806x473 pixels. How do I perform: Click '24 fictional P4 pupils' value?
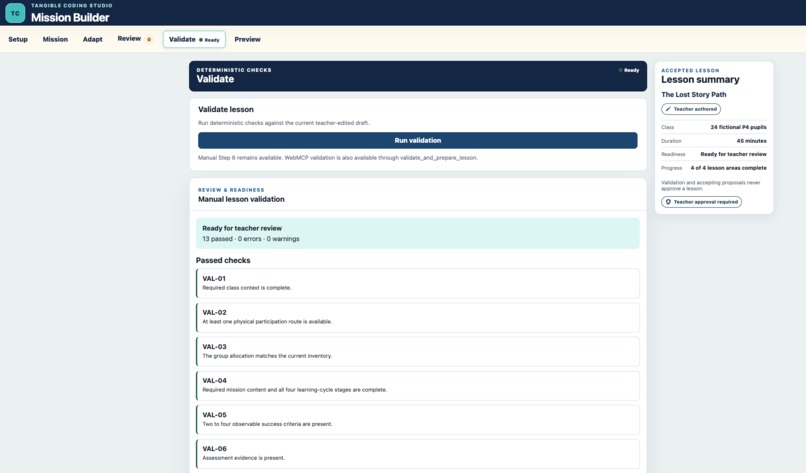click(738, 127)
